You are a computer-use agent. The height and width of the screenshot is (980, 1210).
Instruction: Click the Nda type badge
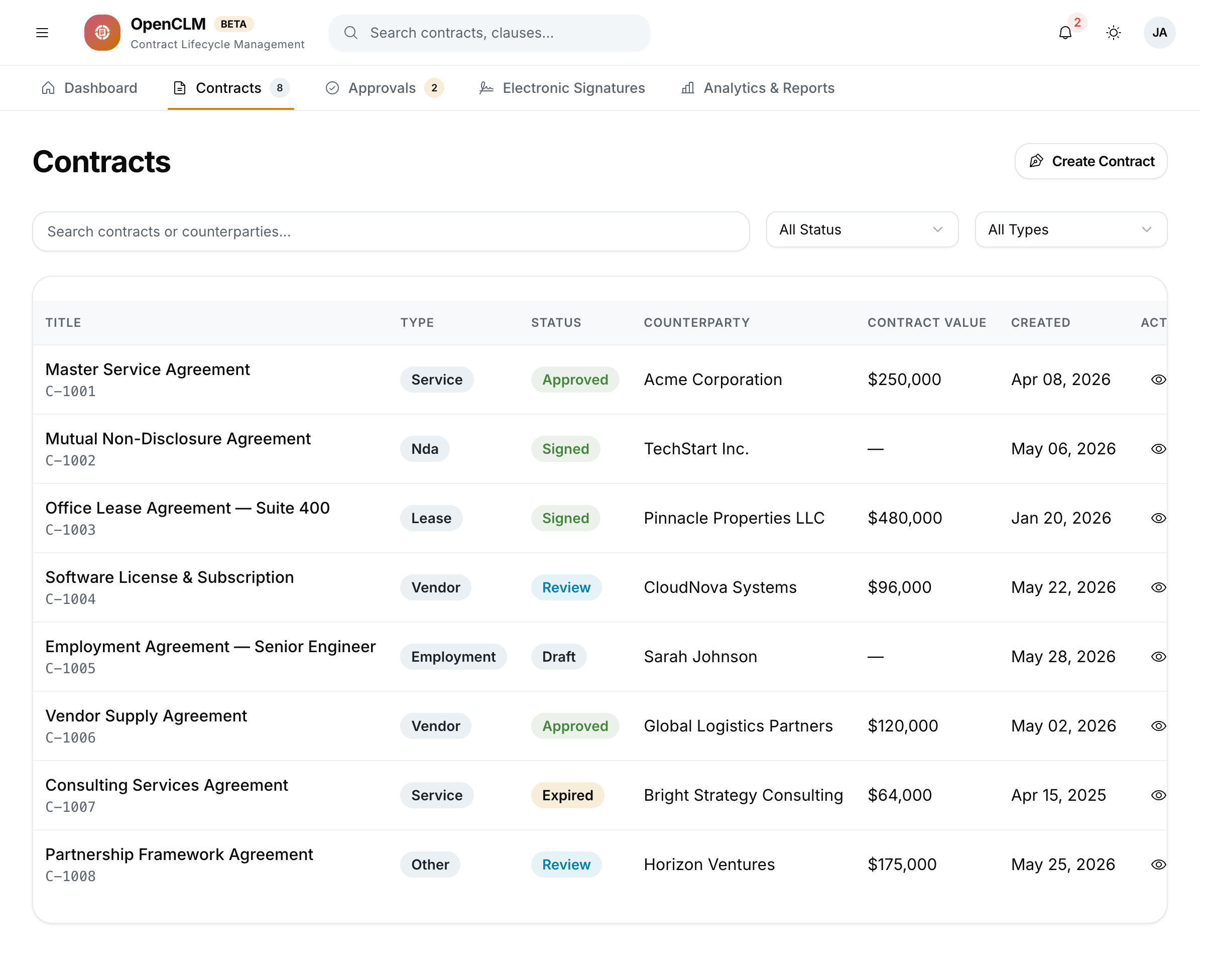(425, 449)
